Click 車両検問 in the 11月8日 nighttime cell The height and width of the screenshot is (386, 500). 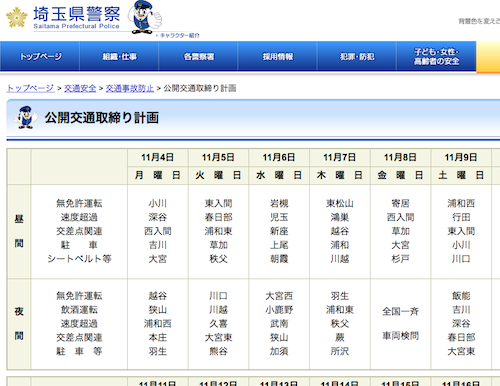pos(400,336)
